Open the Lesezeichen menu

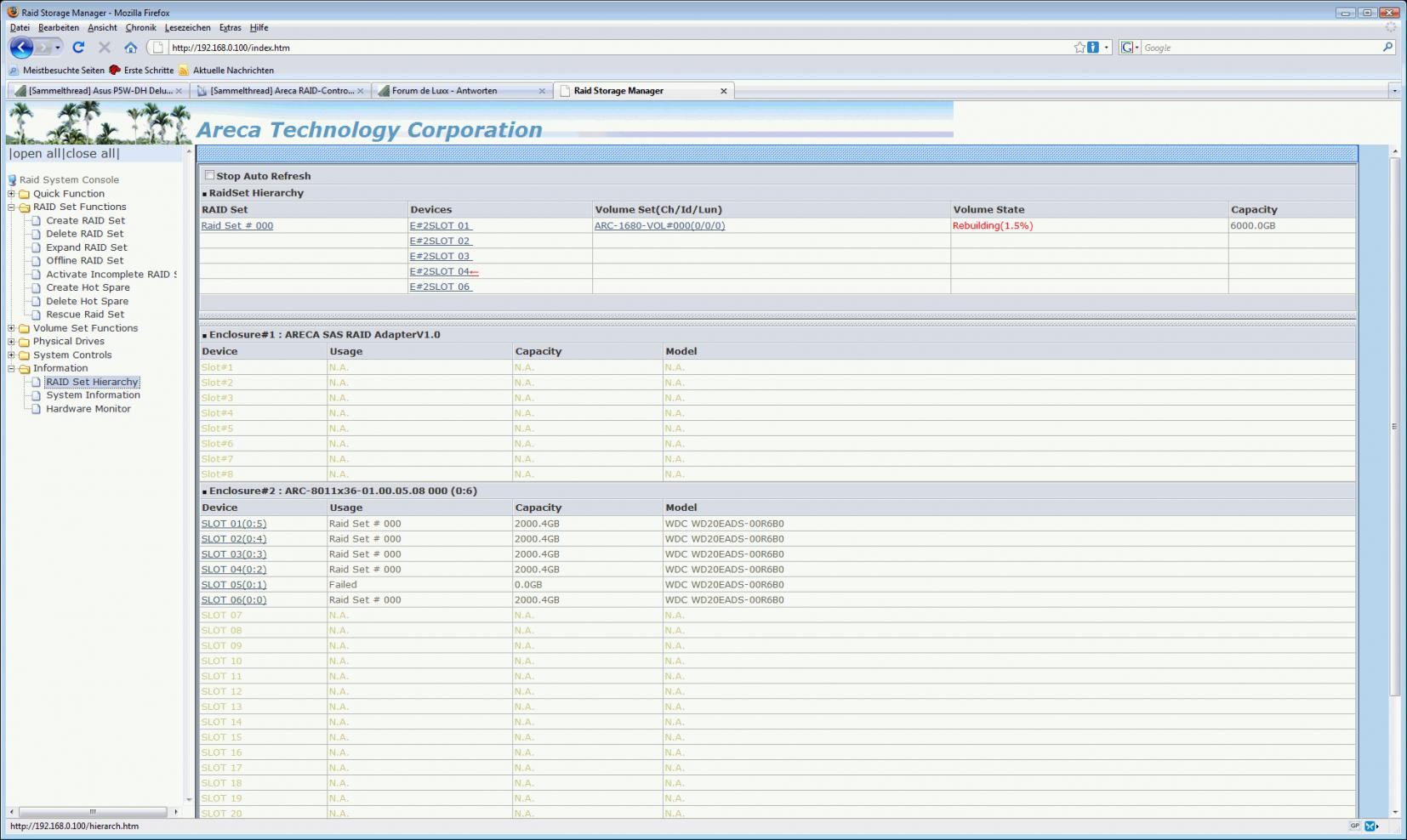187,27
